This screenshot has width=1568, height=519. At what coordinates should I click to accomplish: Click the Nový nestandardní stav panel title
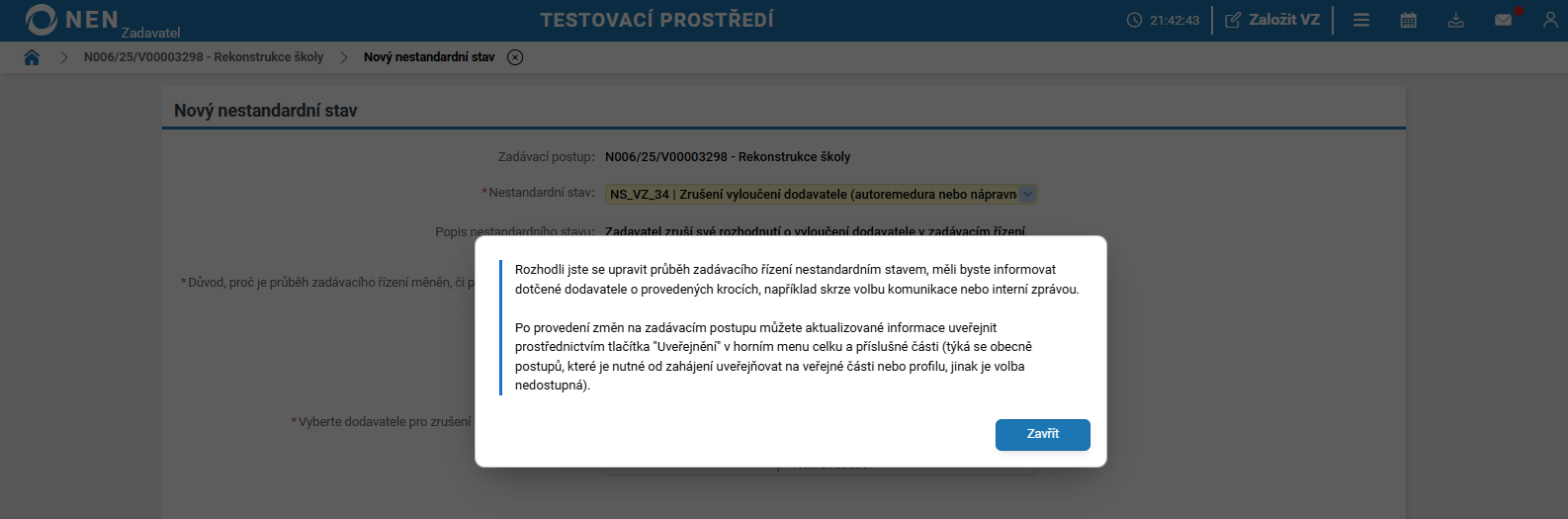[x=266, y=111]
